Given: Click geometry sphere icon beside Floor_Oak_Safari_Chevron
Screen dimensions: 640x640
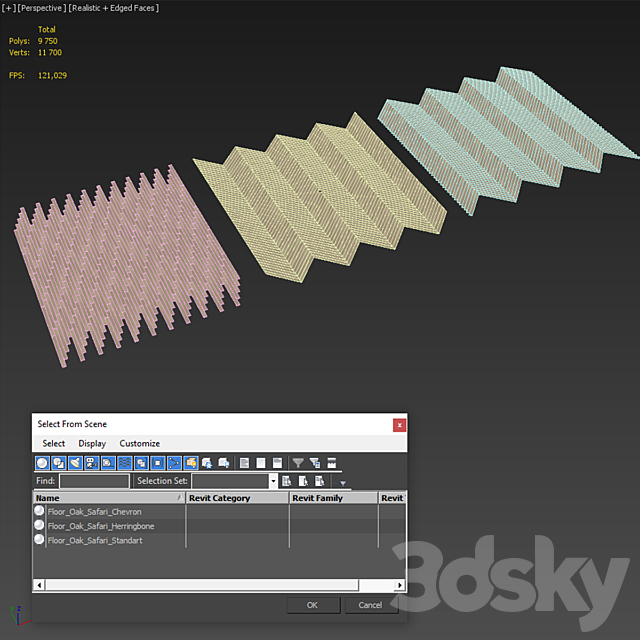Looking at the screenshot, I should pyautogui.click(x=39, y=511).
